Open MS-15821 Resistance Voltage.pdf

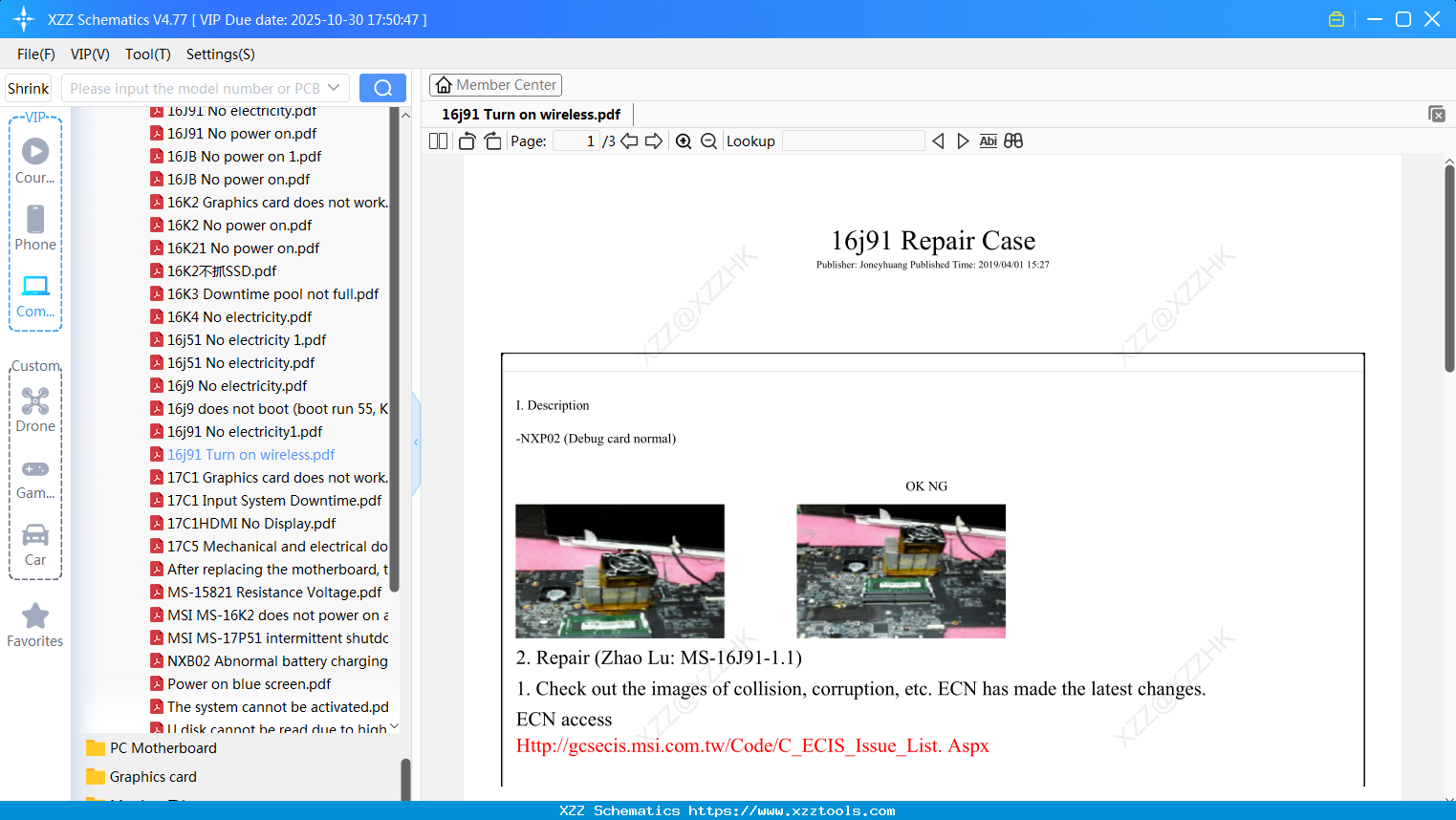(x=274, y=593)
